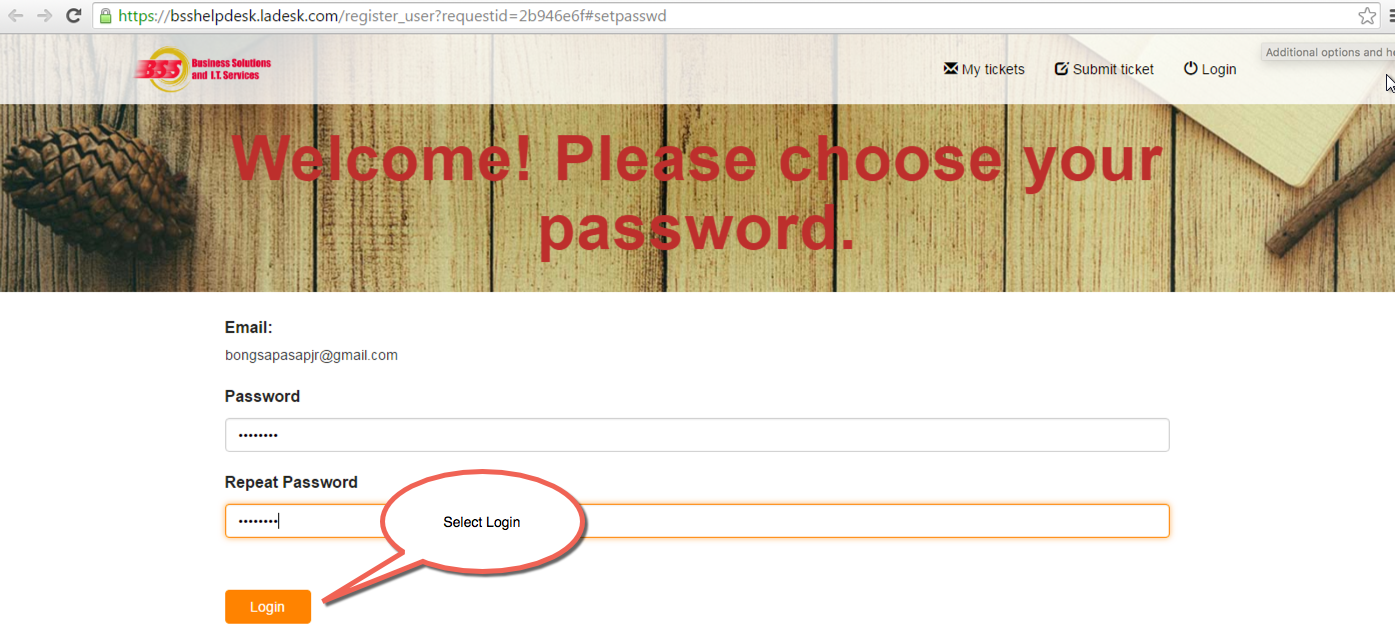Viewport: 1395px width, 639px height.
Task: Click the power icon beside Login
Action: tap(1190, 68)
